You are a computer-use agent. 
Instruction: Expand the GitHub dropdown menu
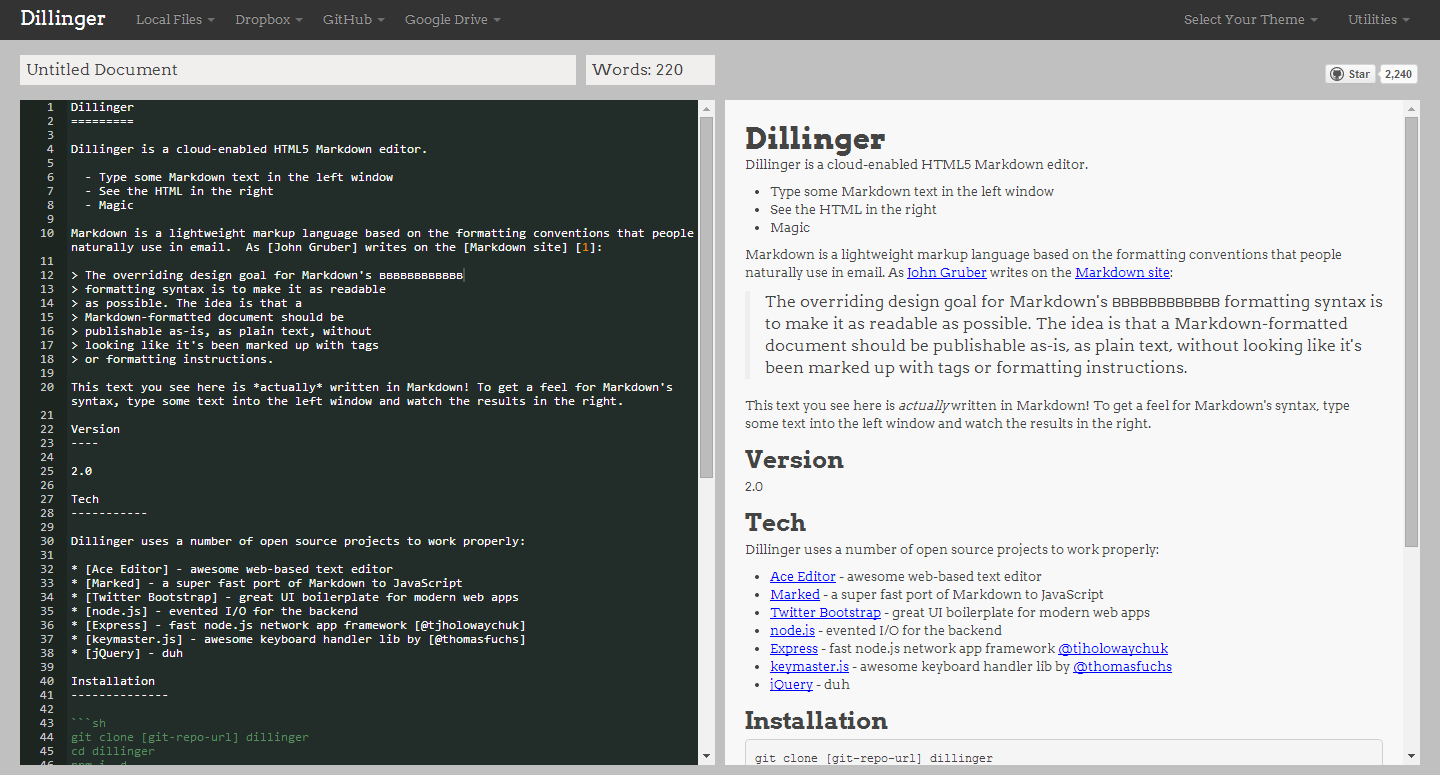354,20
